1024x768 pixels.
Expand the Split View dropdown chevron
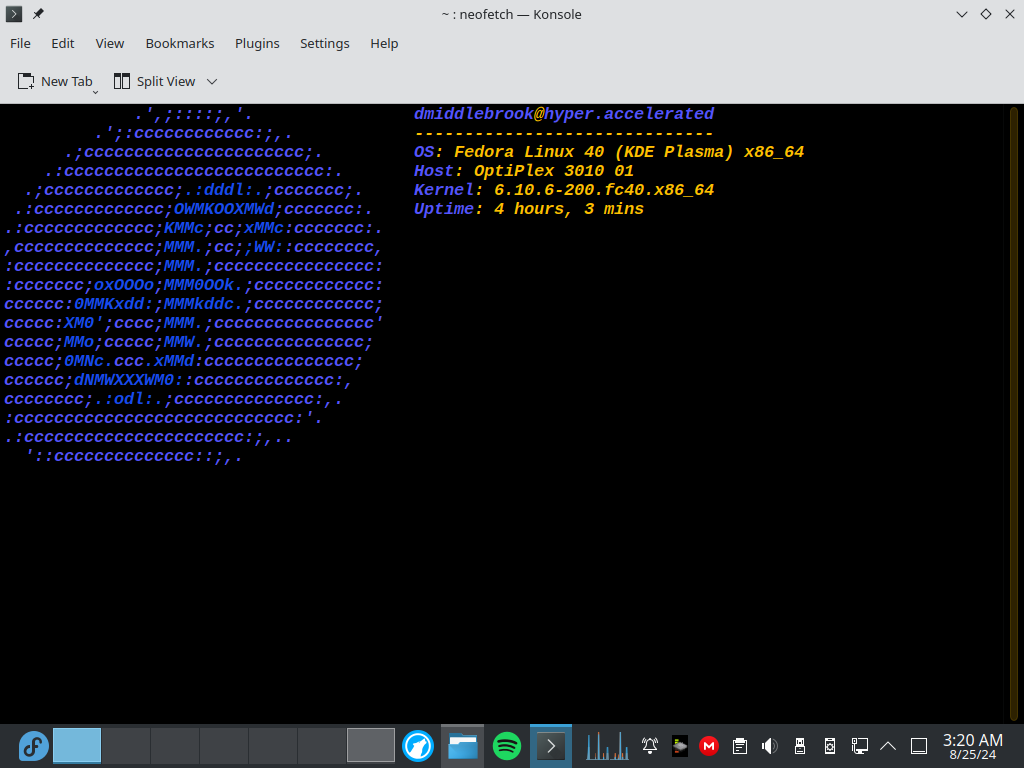(212, 82)
